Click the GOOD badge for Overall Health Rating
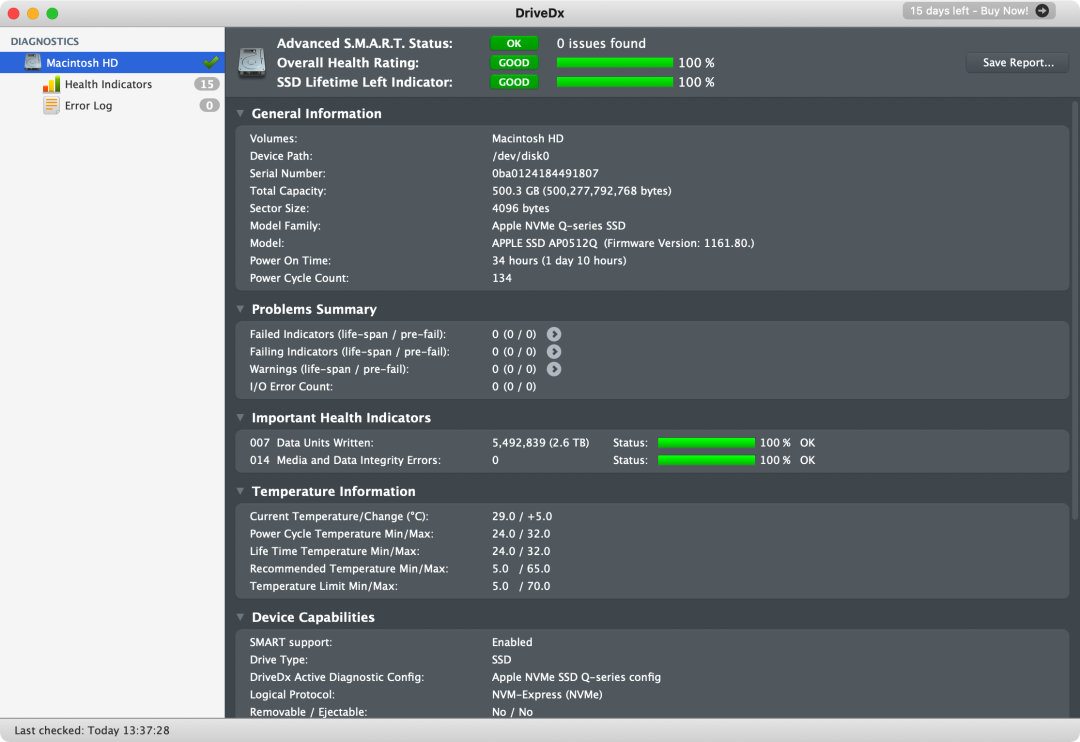This screenshot has height=742, width=1080. point(514,63)
